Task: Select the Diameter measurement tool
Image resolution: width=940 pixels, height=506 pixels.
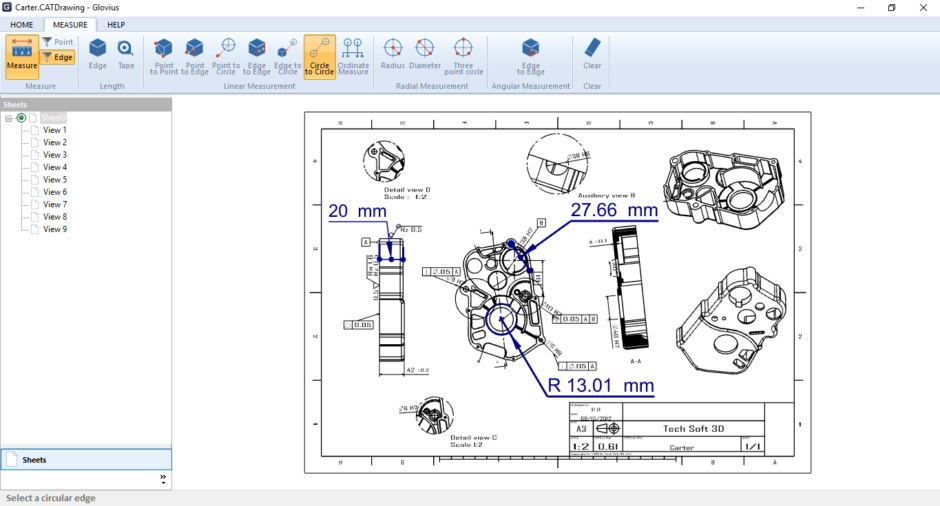Action: coord(425,54)
